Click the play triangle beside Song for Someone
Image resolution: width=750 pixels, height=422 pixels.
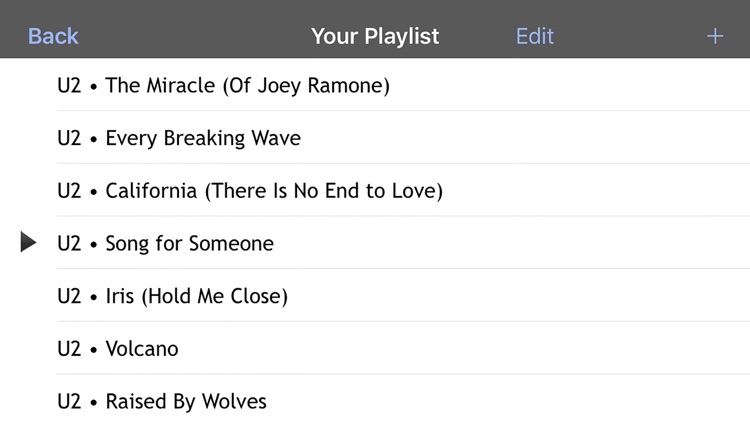click(28, 242)
